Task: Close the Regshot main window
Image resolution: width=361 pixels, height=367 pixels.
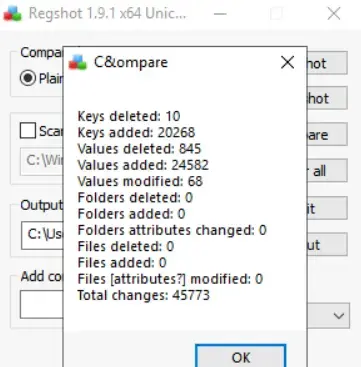Action: pos(334,14)
